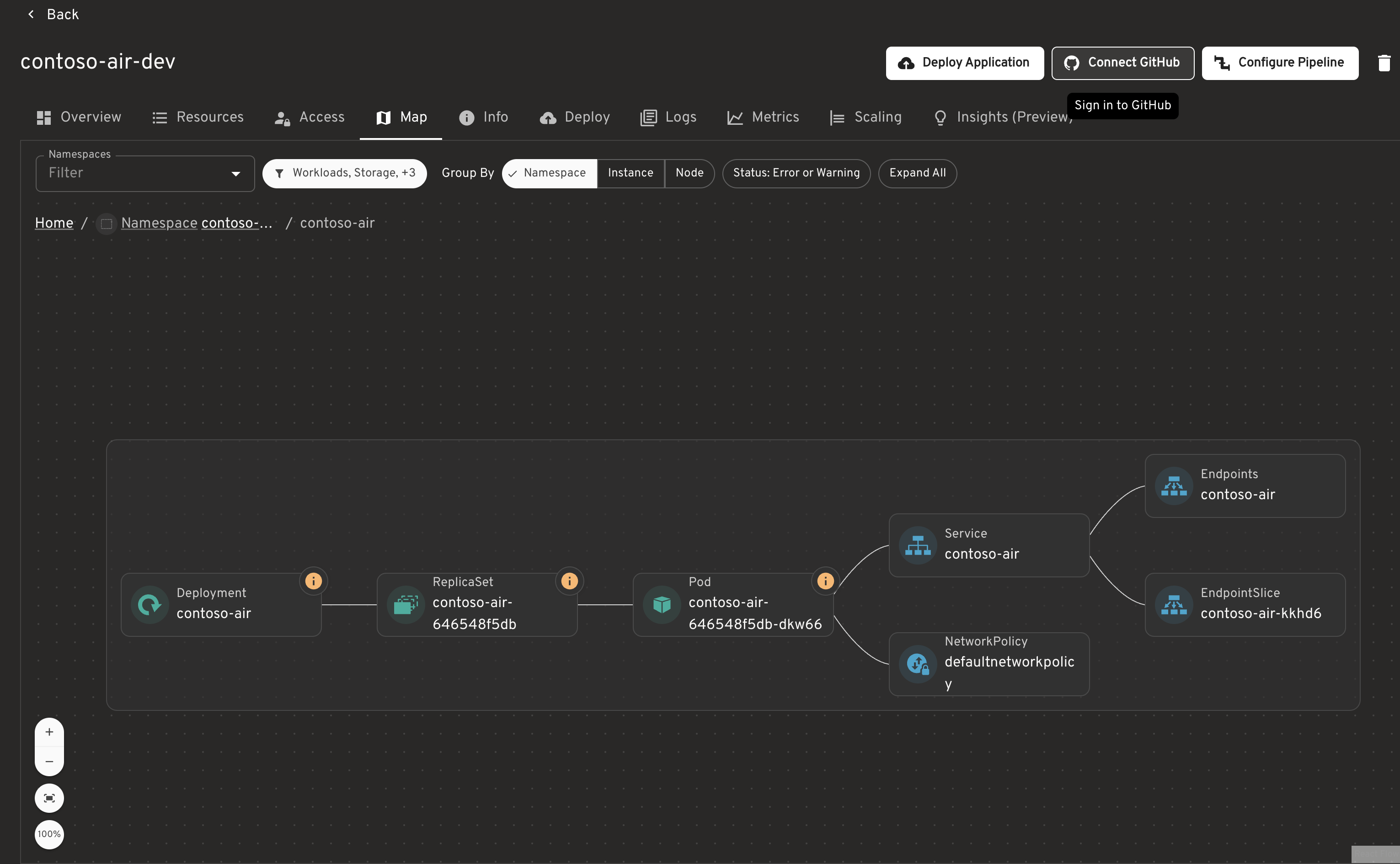Click the Deployment contoso-air refresh icon
Viewport: 1400px width, 864px height.
150,604
